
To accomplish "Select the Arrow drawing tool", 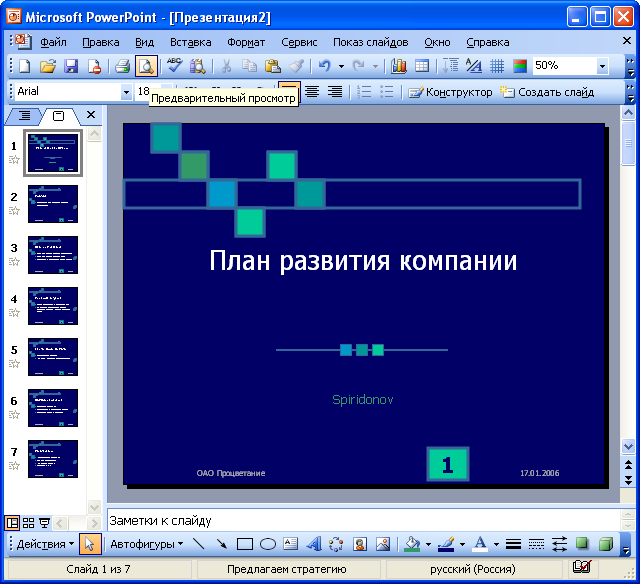I will point(222,544).
